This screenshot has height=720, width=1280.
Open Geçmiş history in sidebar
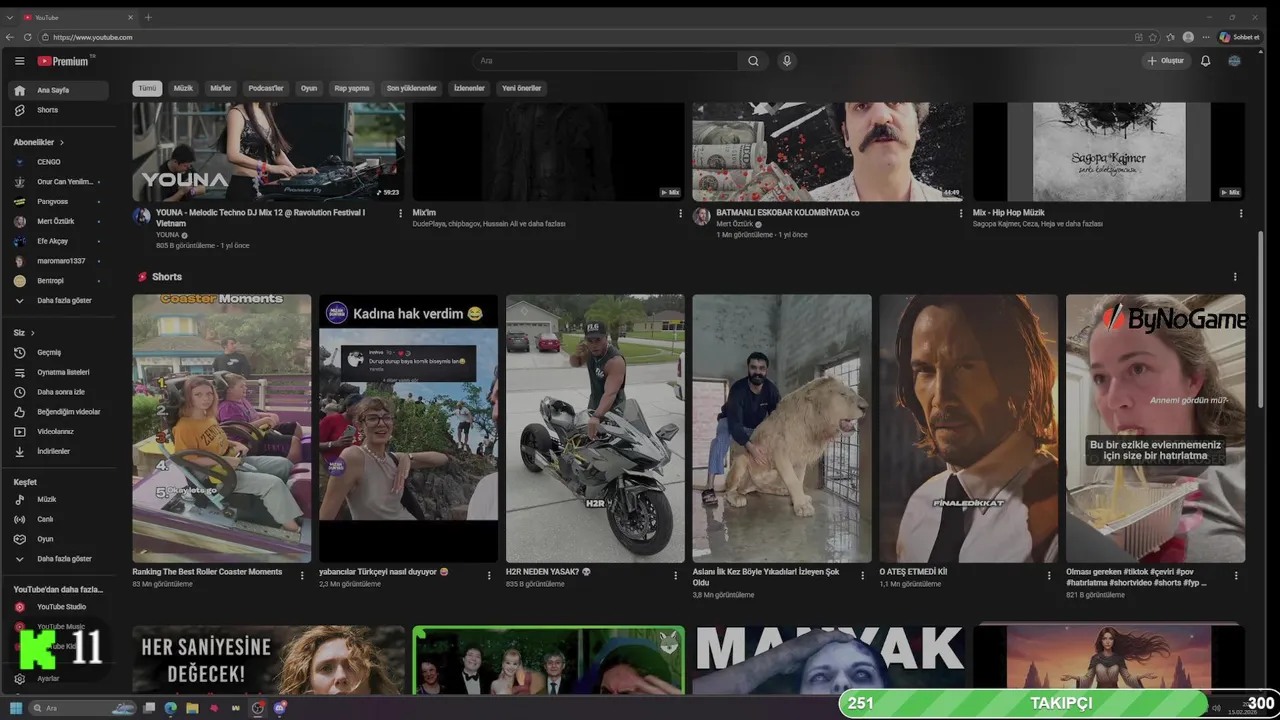pos(60,352)
